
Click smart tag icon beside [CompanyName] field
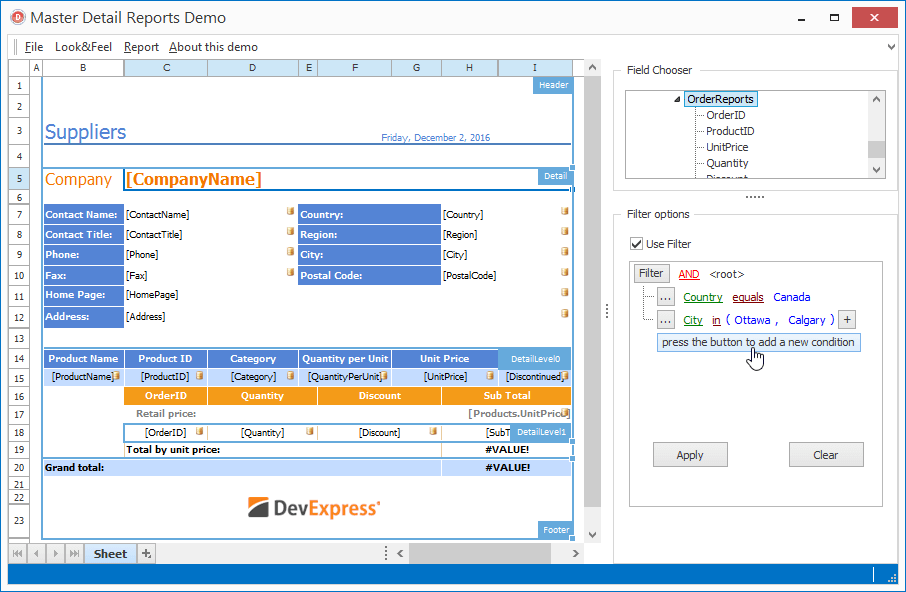click(571, 168)
